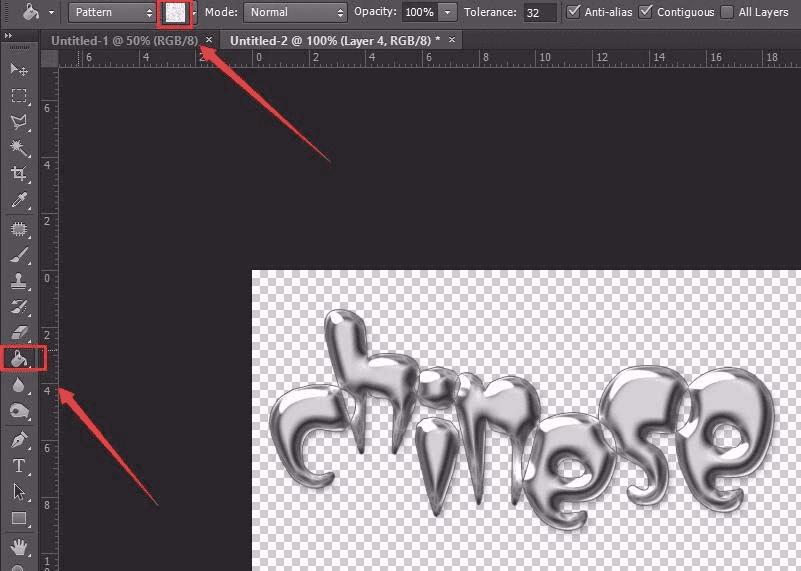
Task: Toggle the Anti-alias checkbox
Action: (574, 11)
